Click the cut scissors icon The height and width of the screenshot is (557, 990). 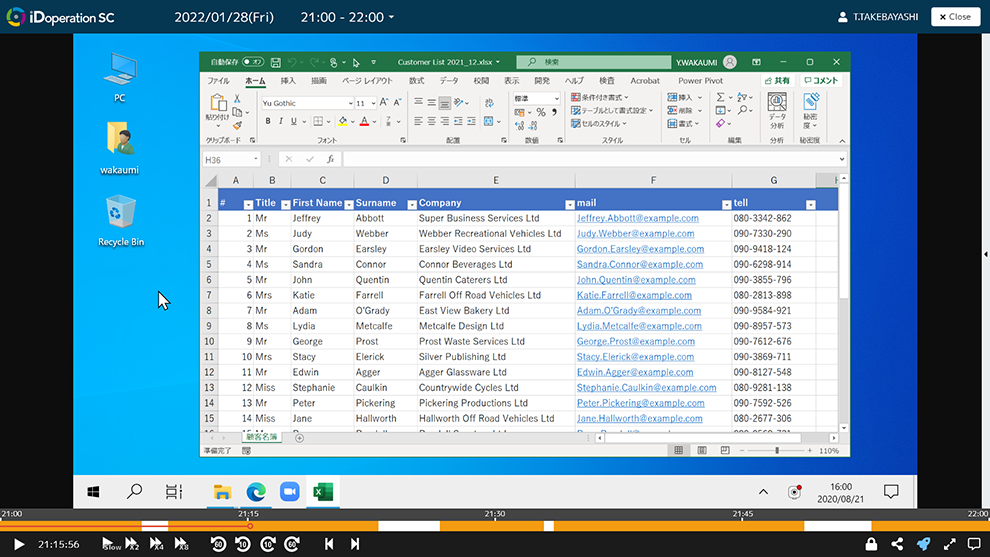click(237, 98)
